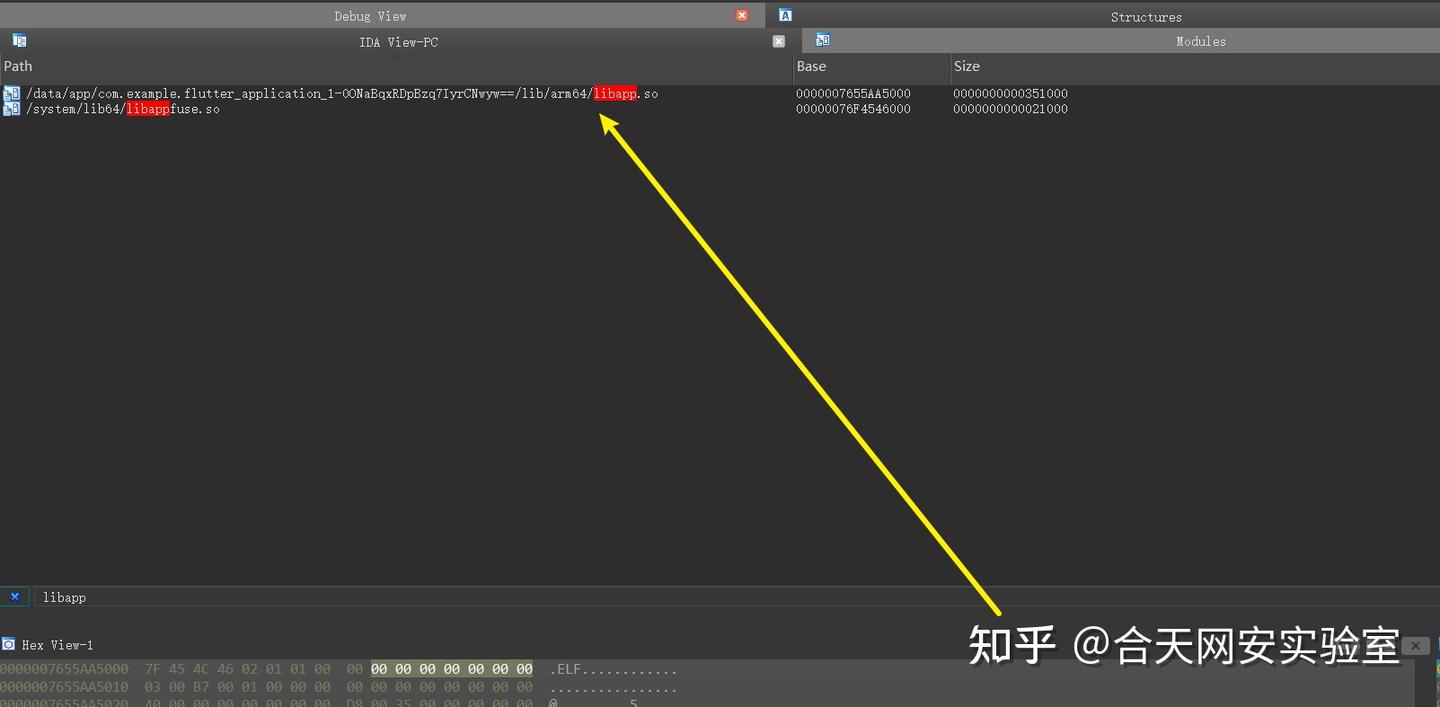Click the Hex View-1 panel icon
Screen dimensions: 1440x707
tap(8, 645)
